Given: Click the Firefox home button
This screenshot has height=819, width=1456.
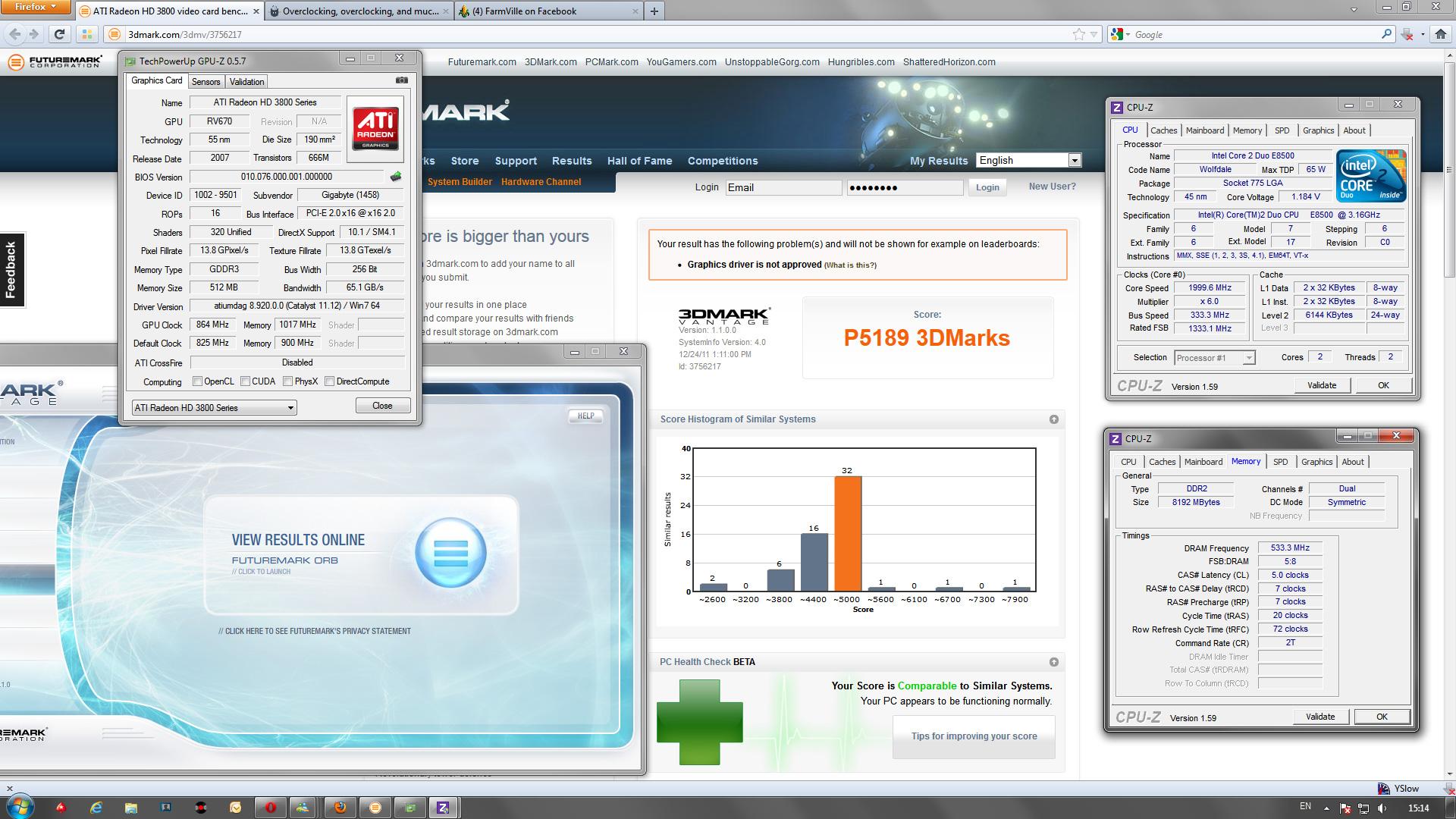Looking at the screenshot, I should (x=1440, y=34).
